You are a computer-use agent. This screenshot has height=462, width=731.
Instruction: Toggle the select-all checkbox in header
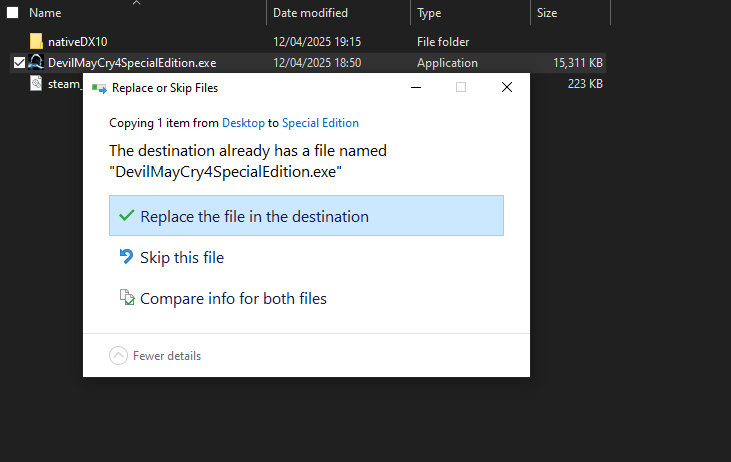pyautogui.click(x=13, y=13)
